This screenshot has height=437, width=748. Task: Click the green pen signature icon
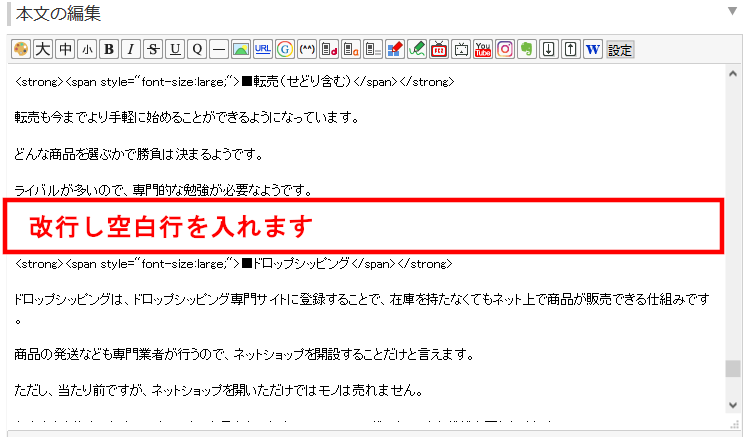[x=416, y=49]
